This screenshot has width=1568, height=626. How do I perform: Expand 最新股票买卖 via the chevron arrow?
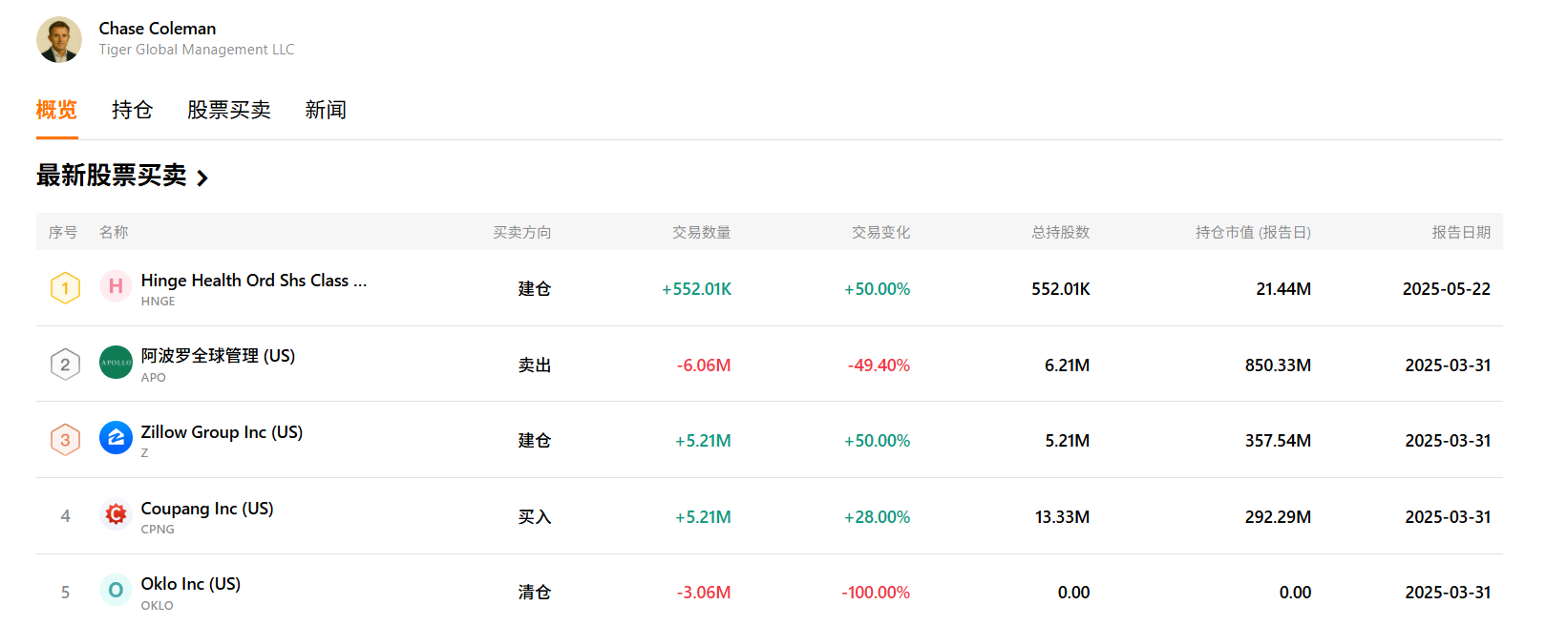[201, 177]
